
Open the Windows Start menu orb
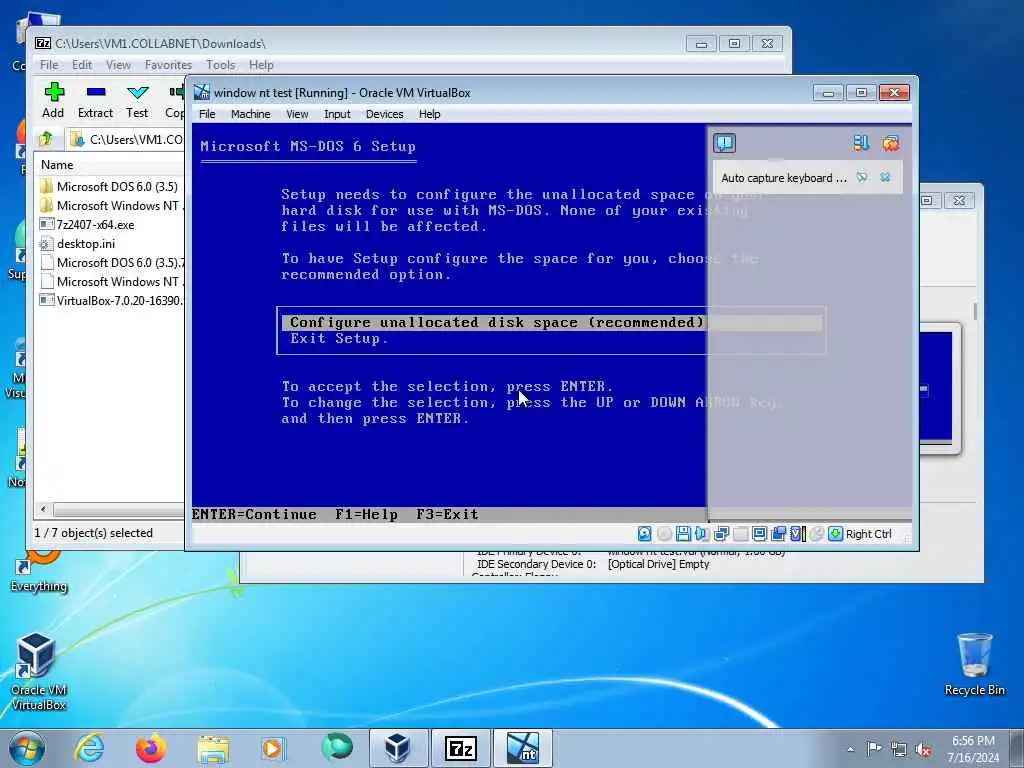tap(27, 748)
